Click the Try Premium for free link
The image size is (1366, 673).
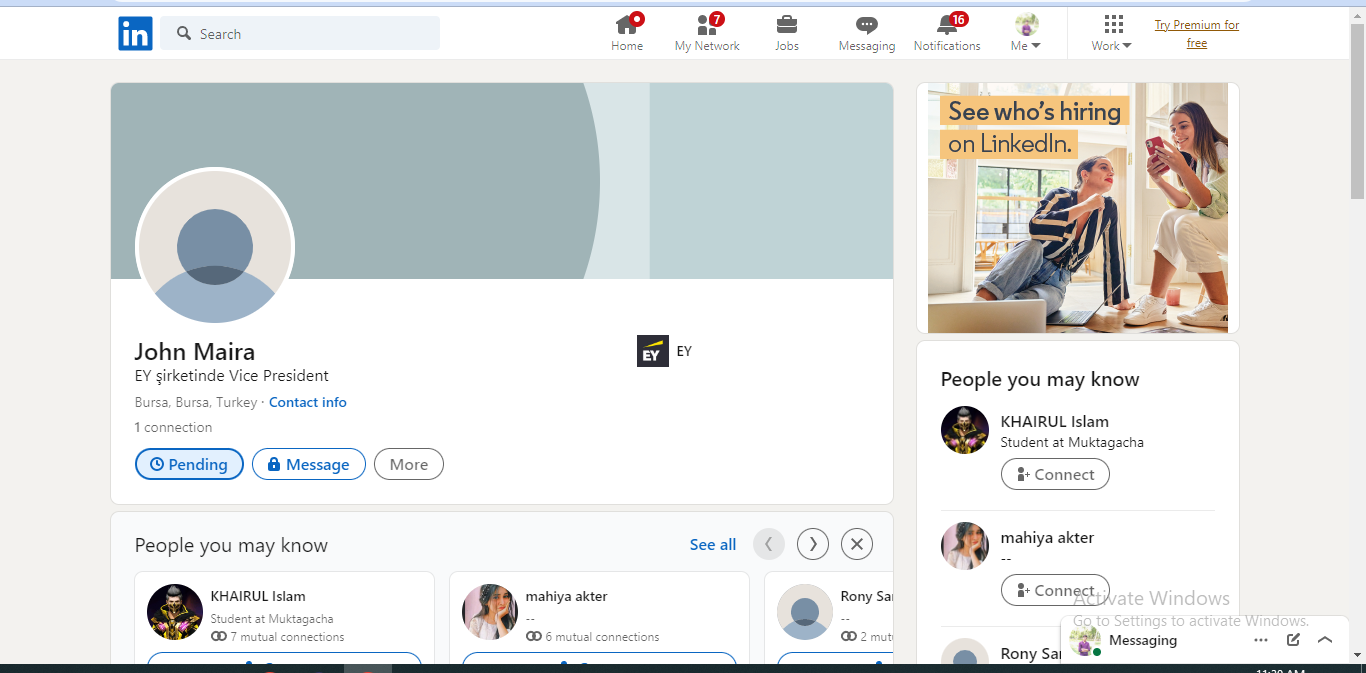1197,34
